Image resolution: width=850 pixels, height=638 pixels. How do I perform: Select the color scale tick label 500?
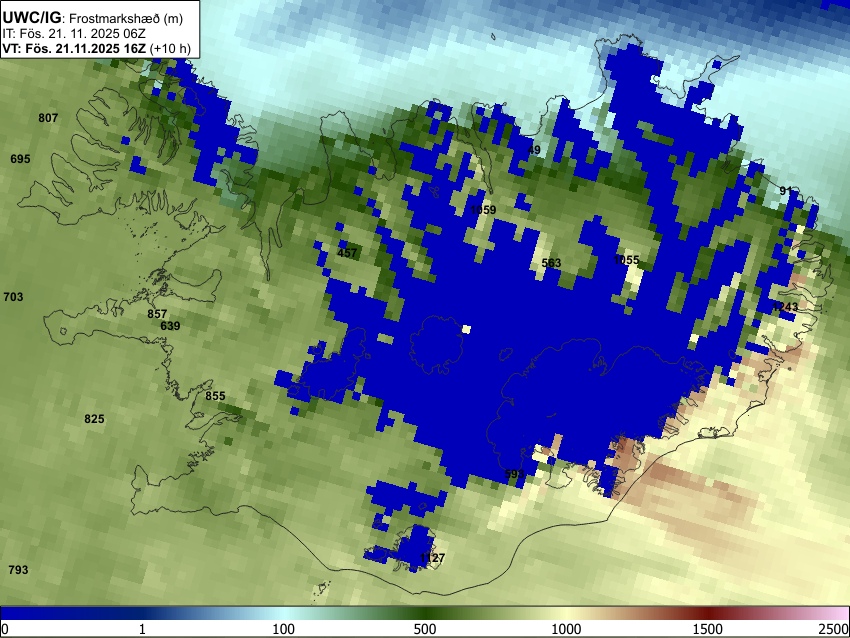pyautogui.click(x=425, y=629)
